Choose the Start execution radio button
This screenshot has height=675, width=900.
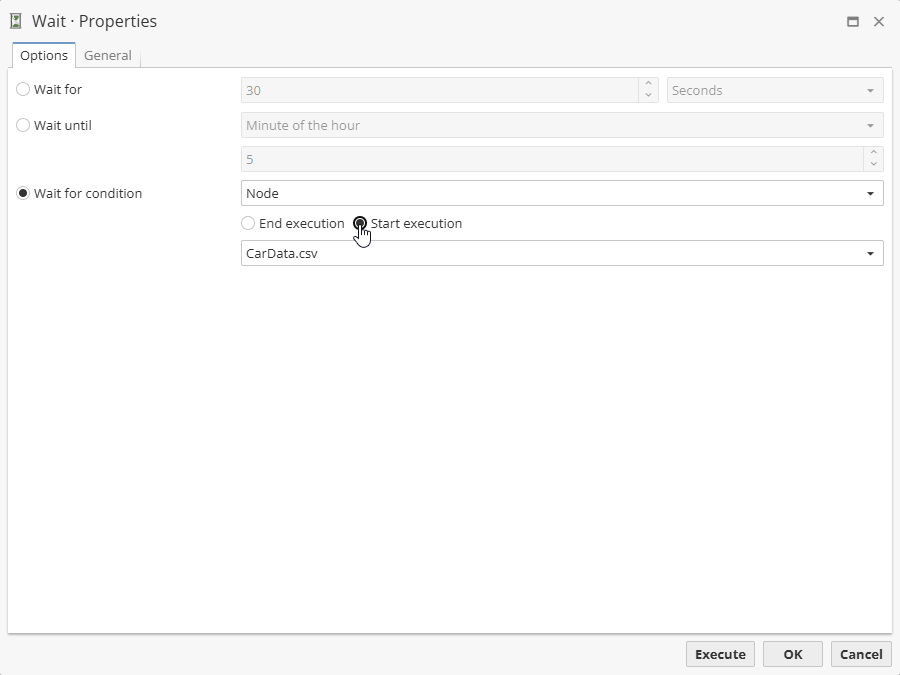360,224
